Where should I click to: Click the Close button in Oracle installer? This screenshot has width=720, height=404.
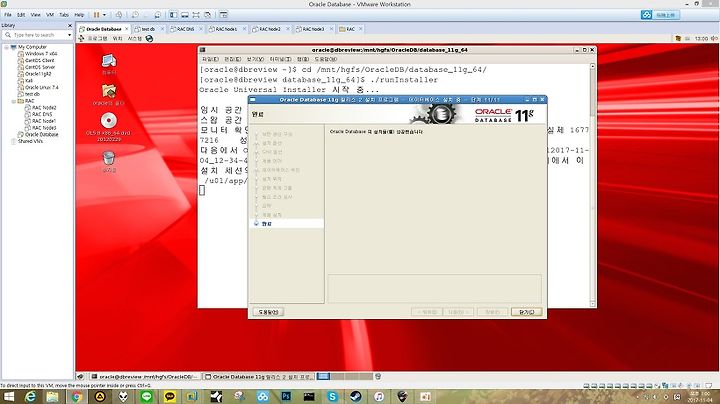[x=526, y=312]
